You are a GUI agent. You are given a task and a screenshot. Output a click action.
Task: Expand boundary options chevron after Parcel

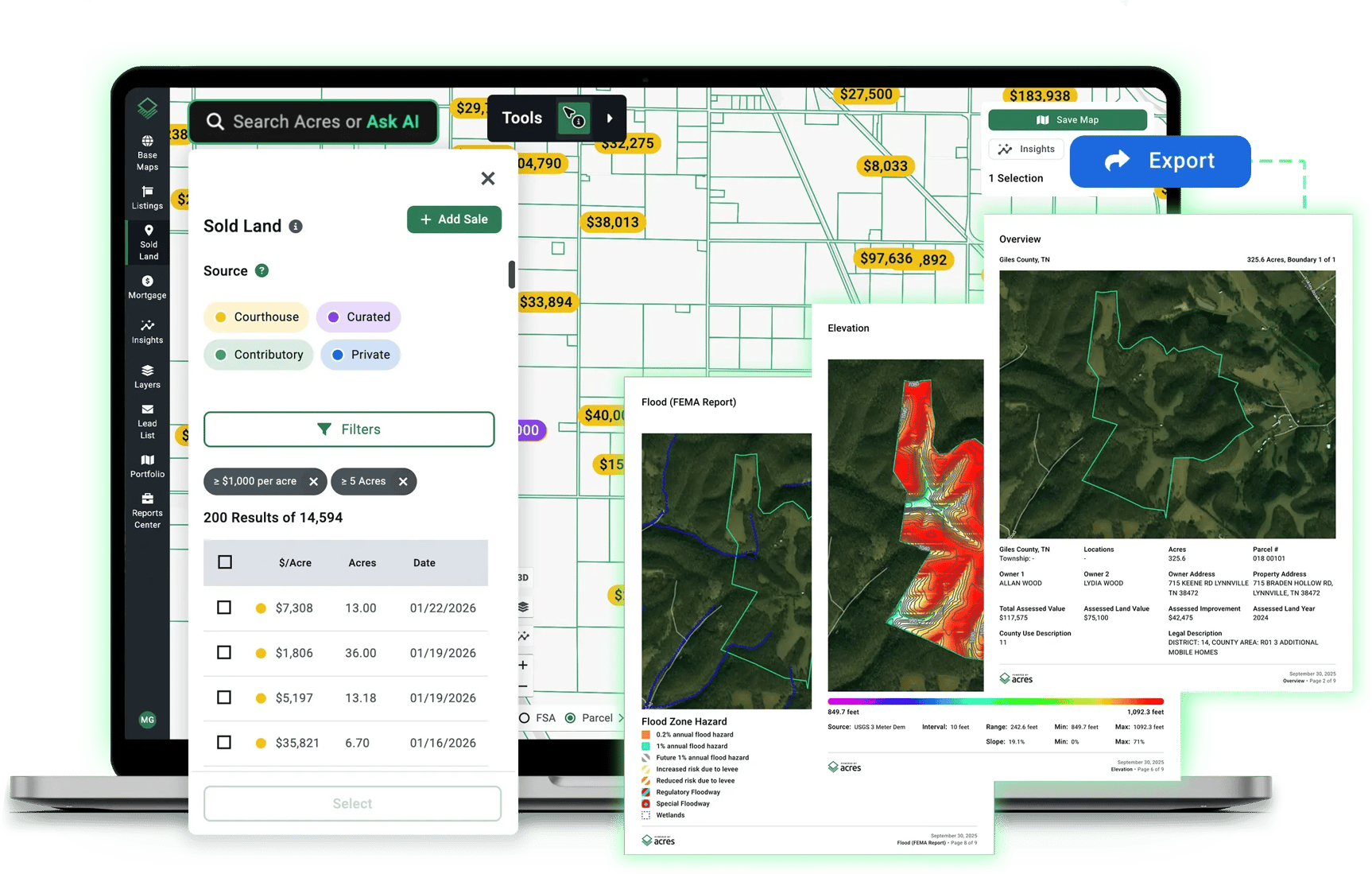point(621,718)
